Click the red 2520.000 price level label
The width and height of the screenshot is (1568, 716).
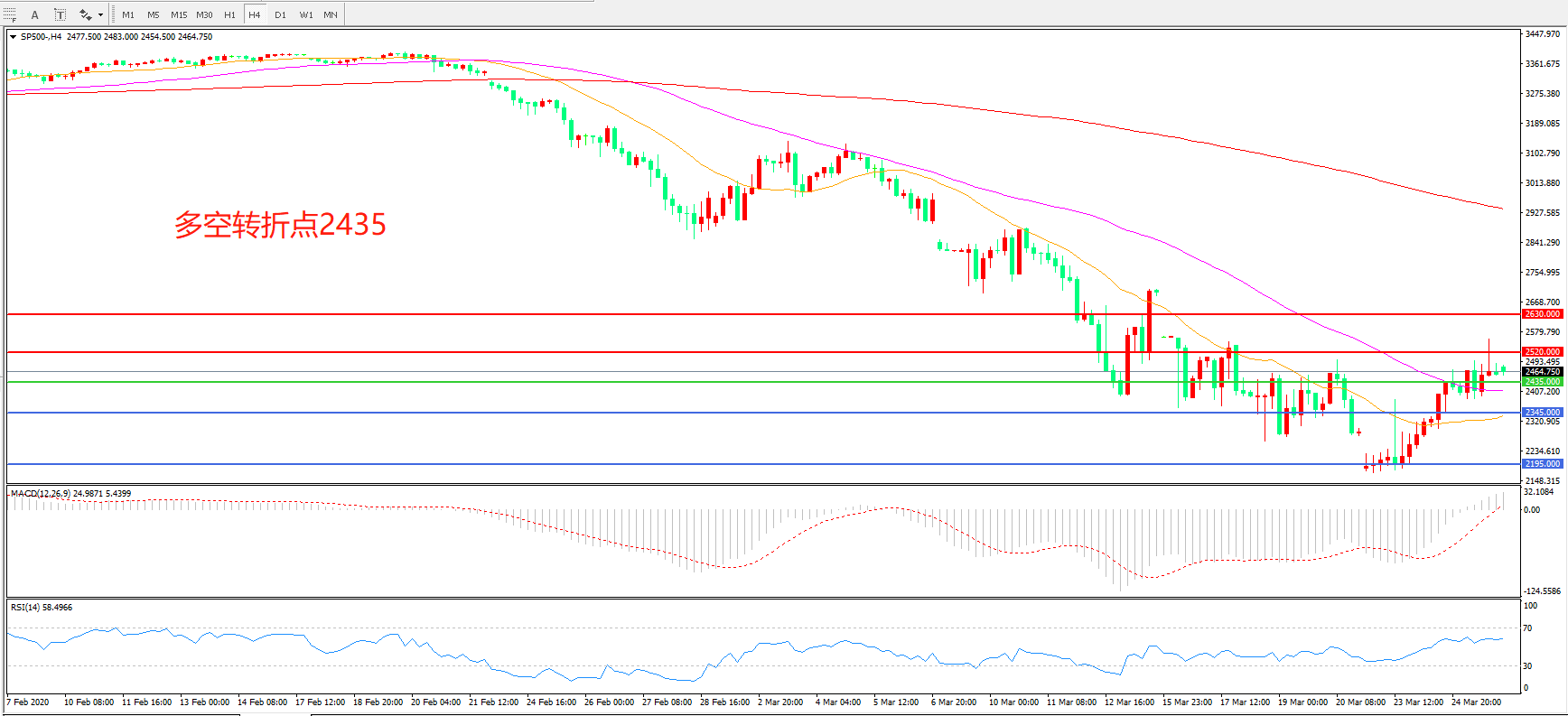[1542, 352]
